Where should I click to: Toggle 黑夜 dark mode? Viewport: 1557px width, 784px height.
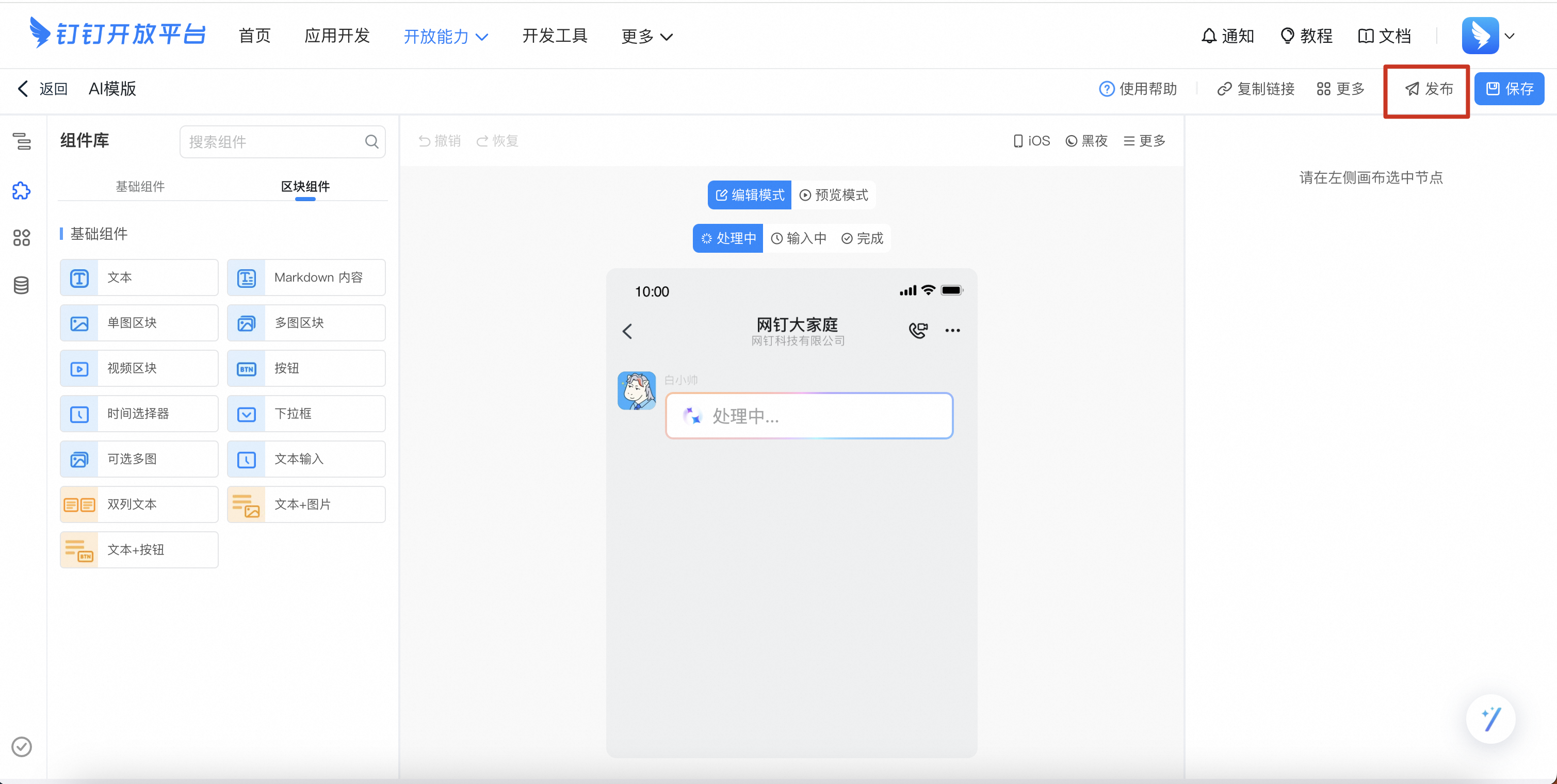(x=1087, y=141)
